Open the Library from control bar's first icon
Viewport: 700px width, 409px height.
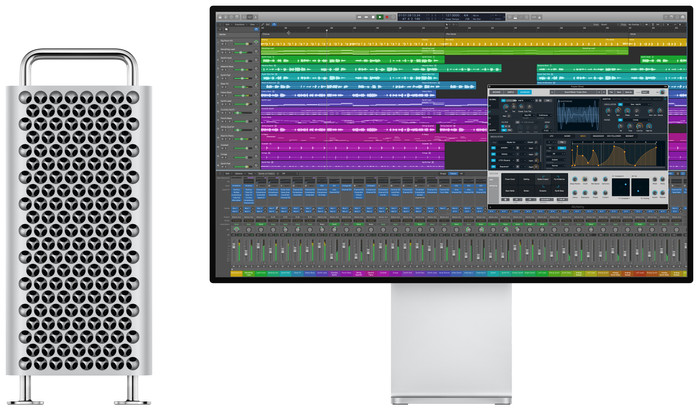click(x=220, y=17)
